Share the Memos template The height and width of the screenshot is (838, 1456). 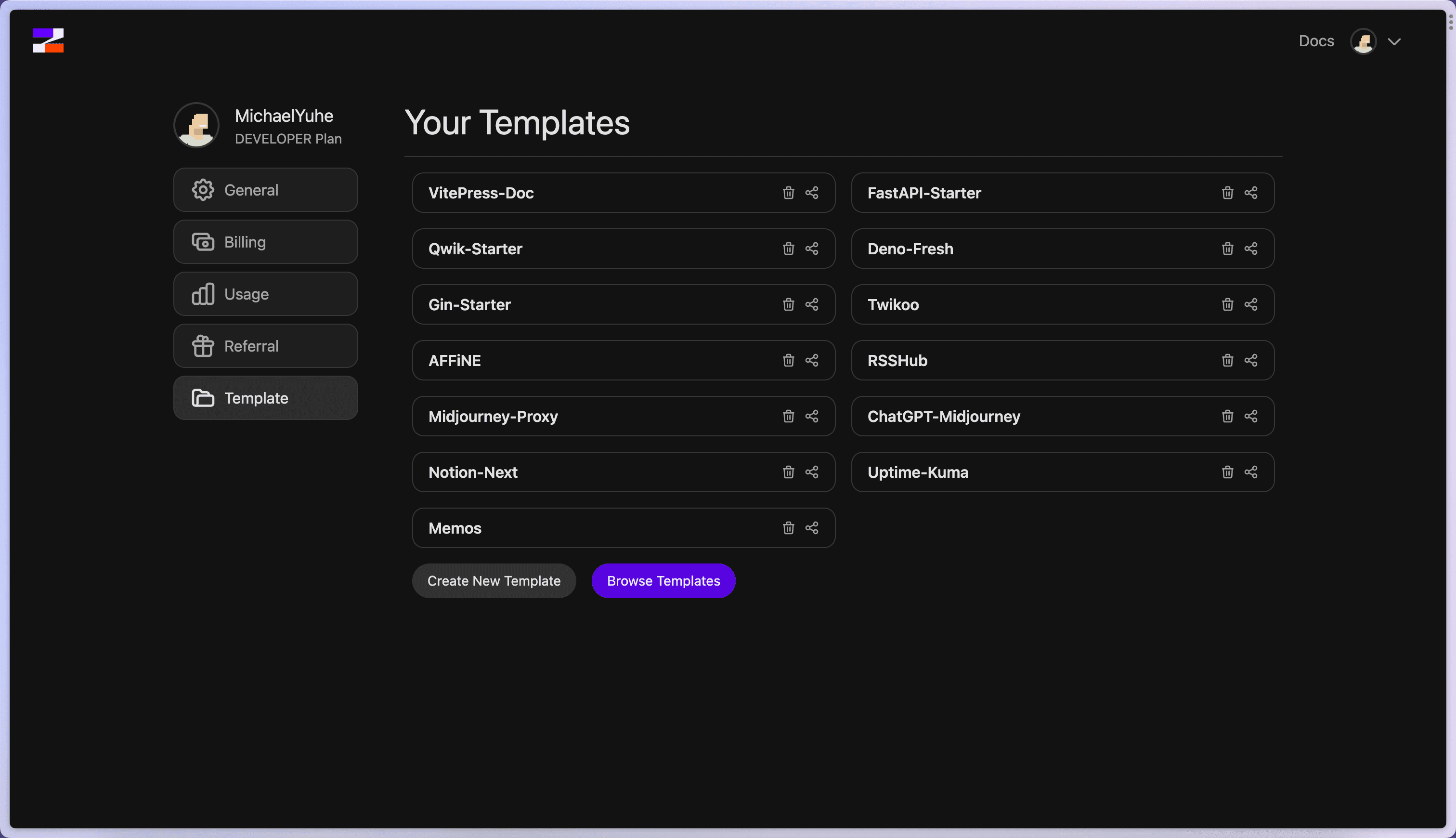(812, 528)
